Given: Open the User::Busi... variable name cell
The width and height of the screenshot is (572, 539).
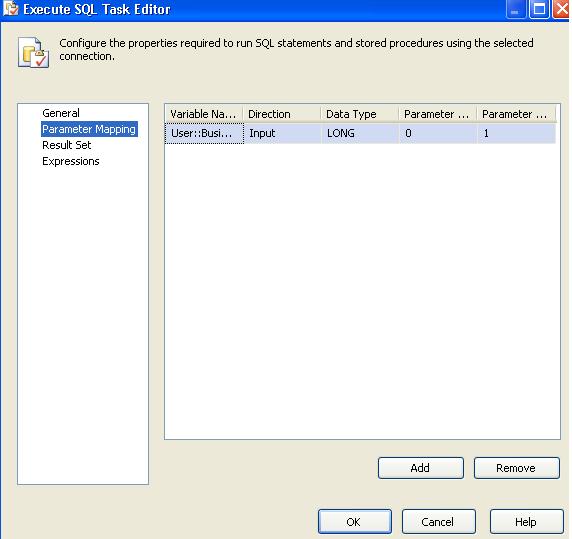Looking at the screenshot, I should pyautogui.click(x=204, y=133).
